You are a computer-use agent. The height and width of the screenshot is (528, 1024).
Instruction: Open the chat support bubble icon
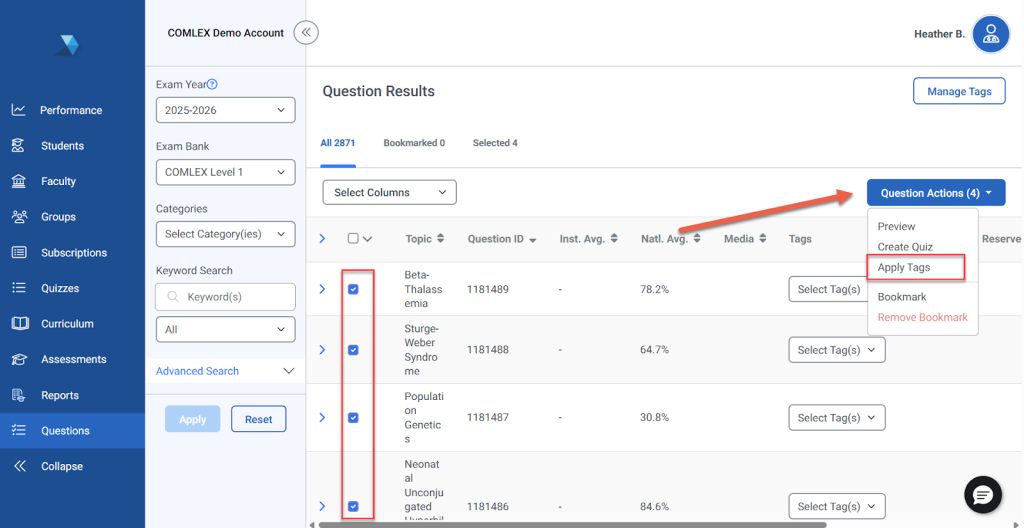[982, 495]
